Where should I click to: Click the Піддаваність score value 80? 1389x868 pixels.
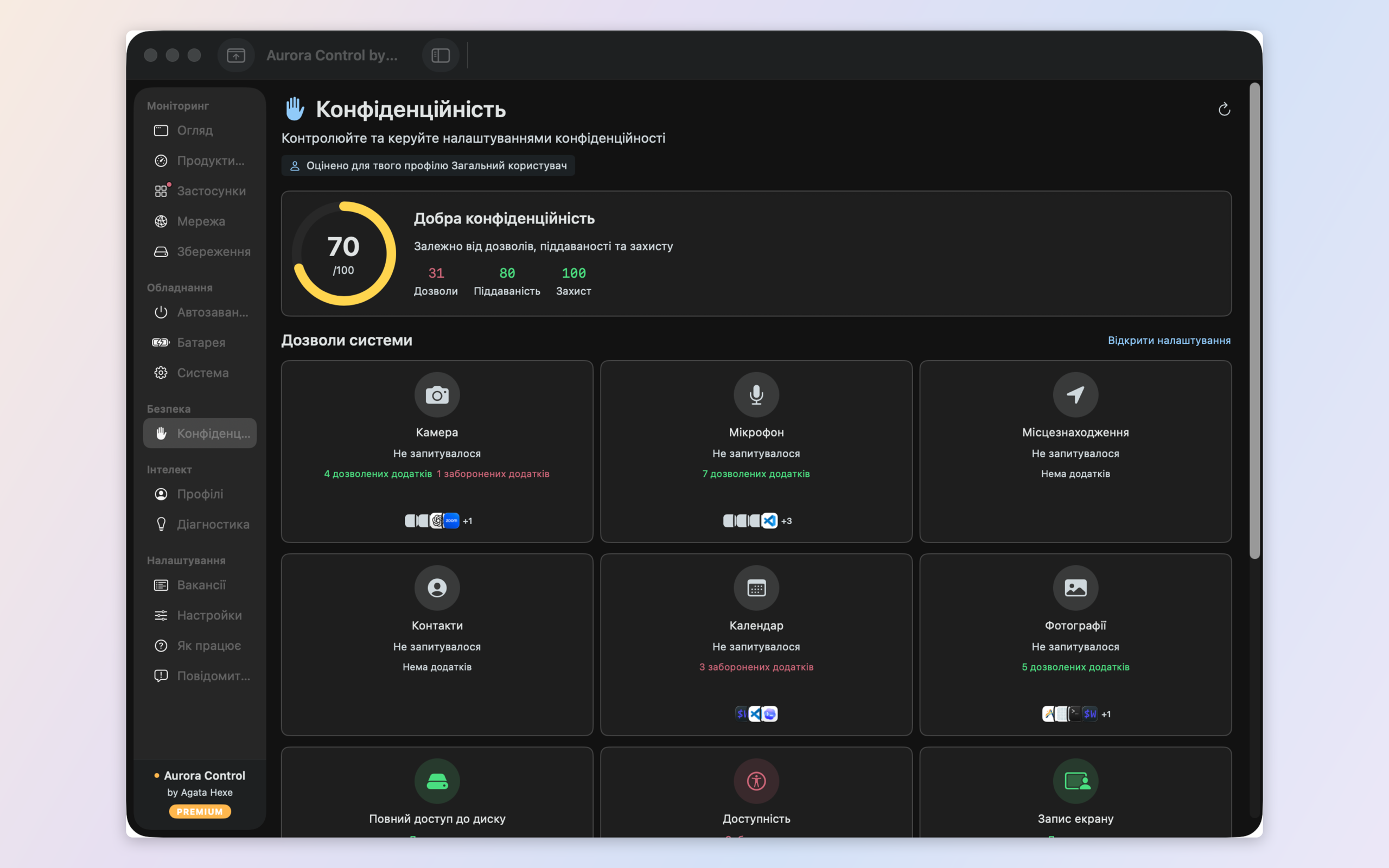[x=507, y=273]
